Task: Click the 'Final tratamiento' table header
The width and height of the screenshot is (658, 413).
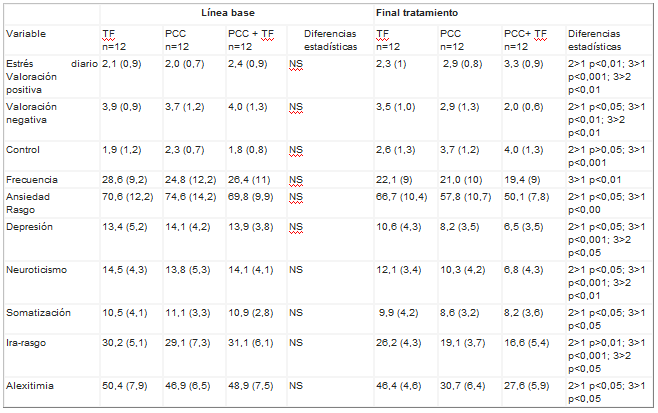Action: 418,13
